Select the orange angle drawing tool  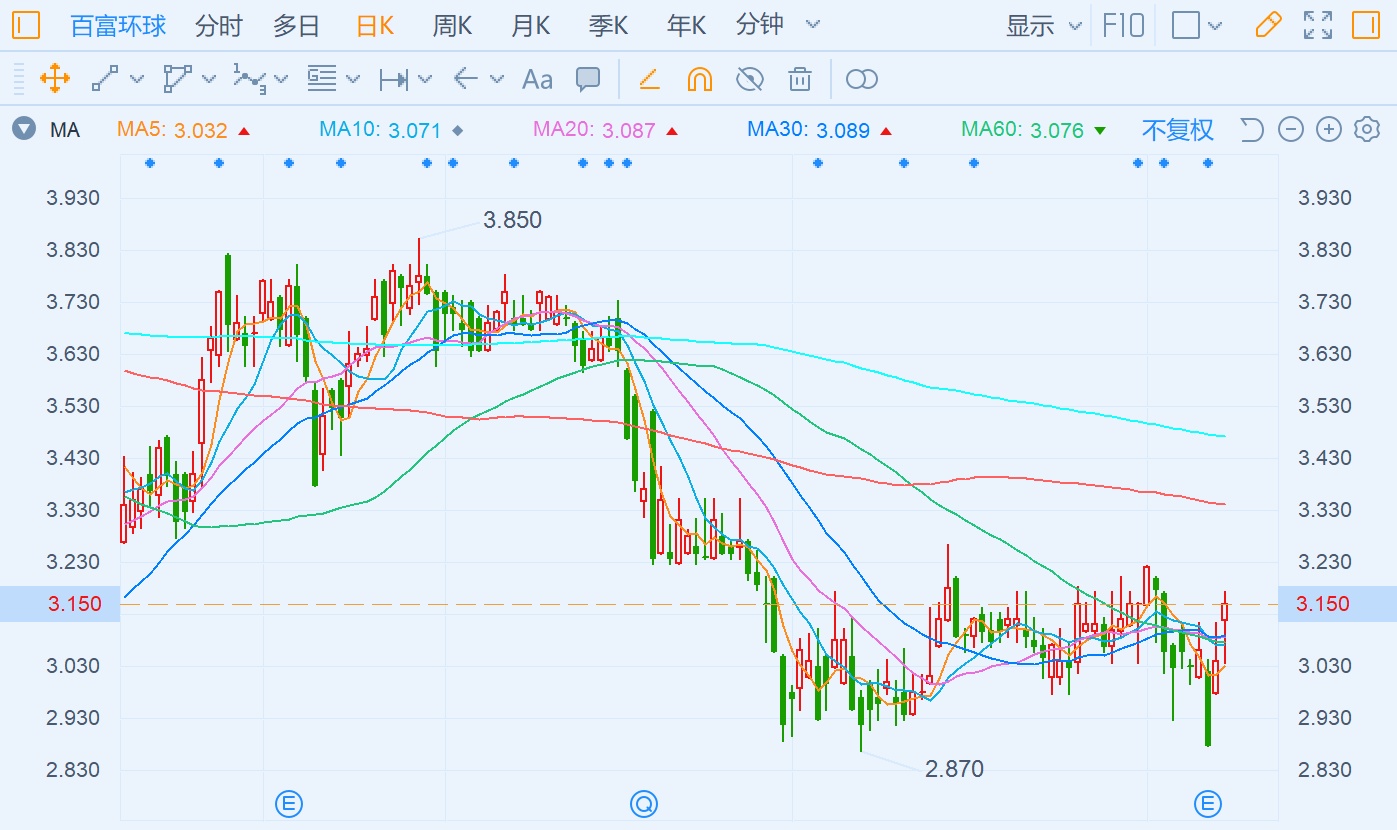(x=649, y=79)
